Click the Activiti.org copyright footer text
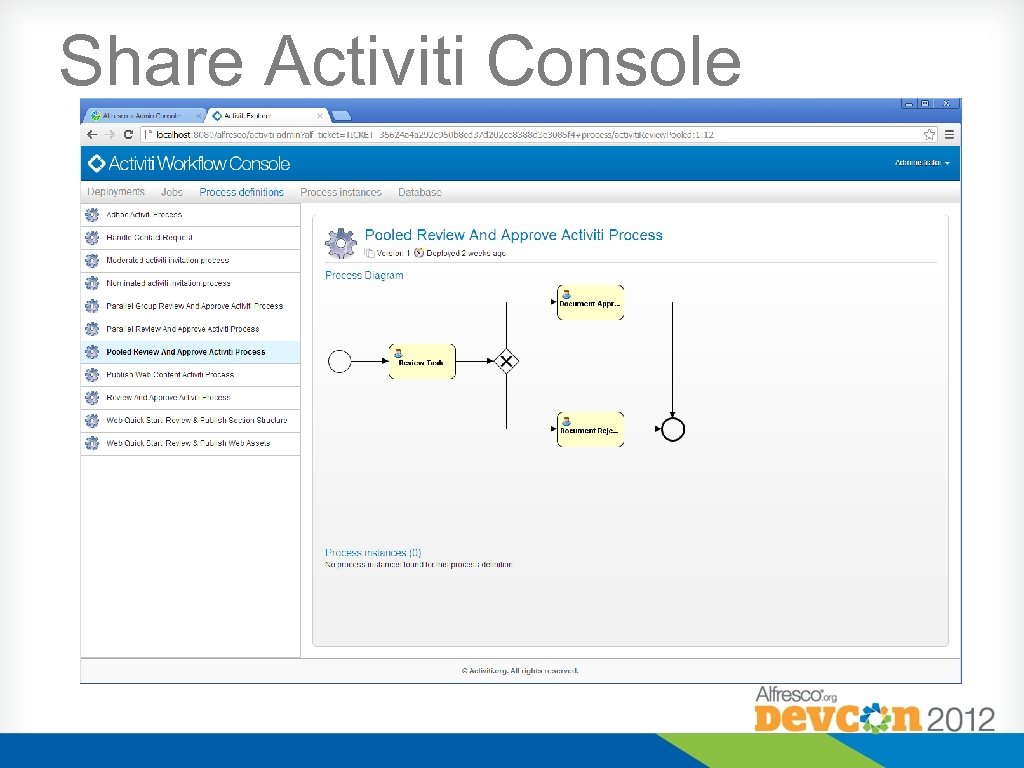 [520, 671]
